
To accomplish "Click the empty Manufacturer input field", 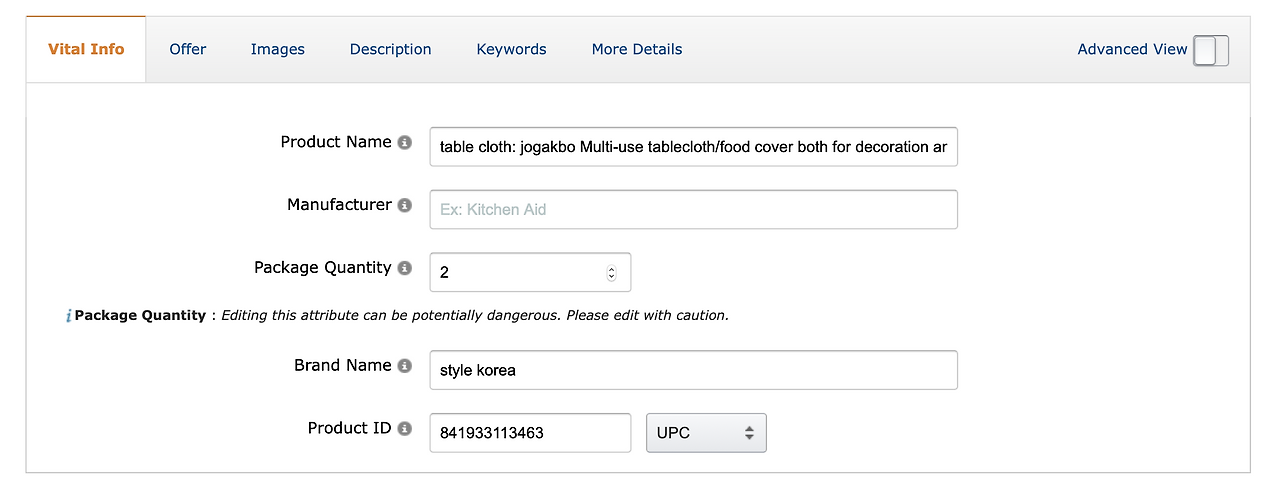I will point(693,210).
